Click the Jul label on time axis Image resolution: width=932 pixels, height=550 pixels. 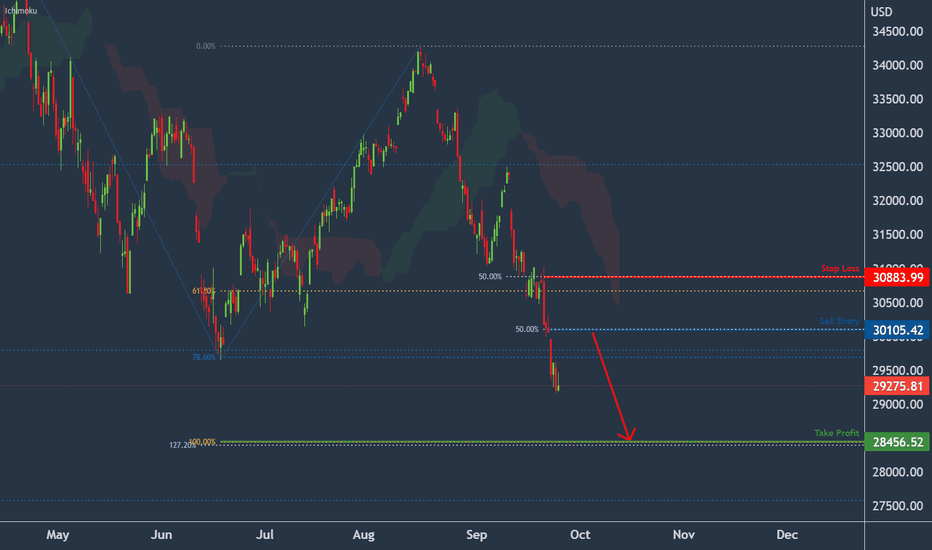[x=265, y=535]
